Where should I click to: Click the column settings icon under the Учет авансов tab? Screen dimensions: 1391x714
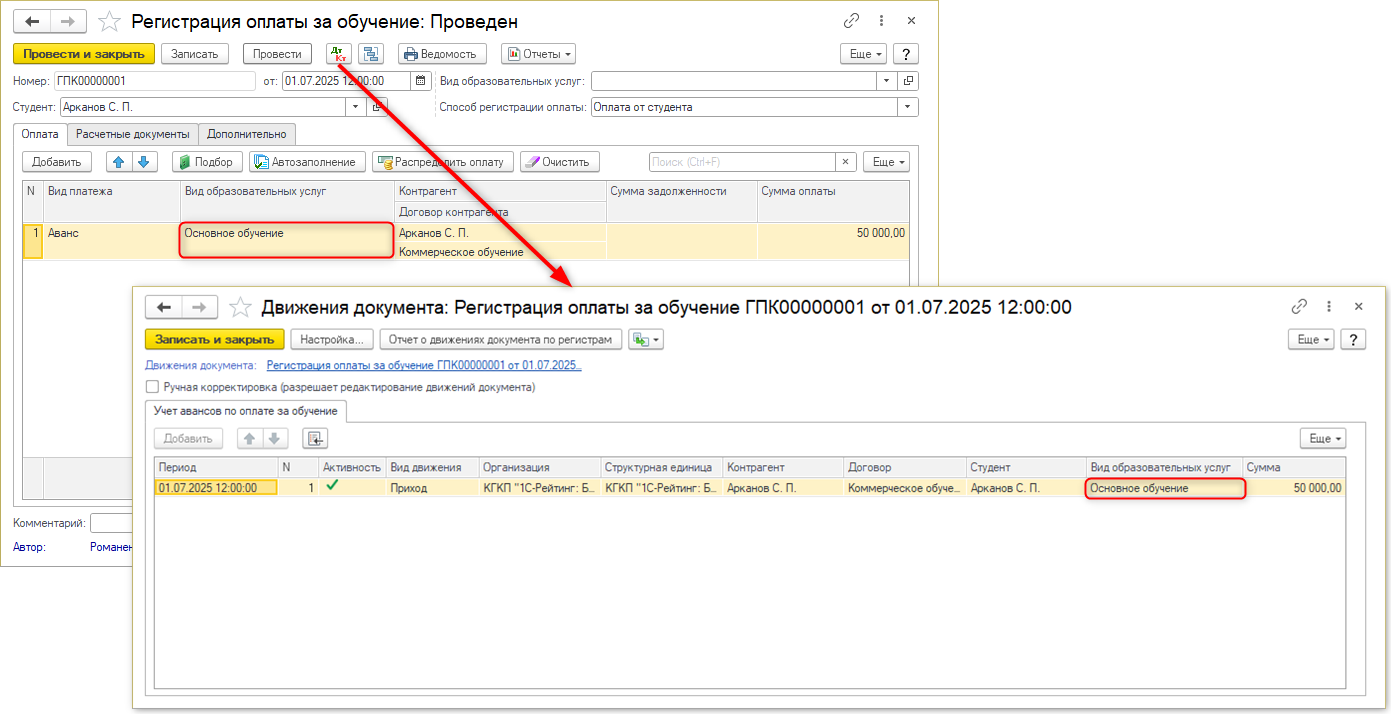coord(315,438)
